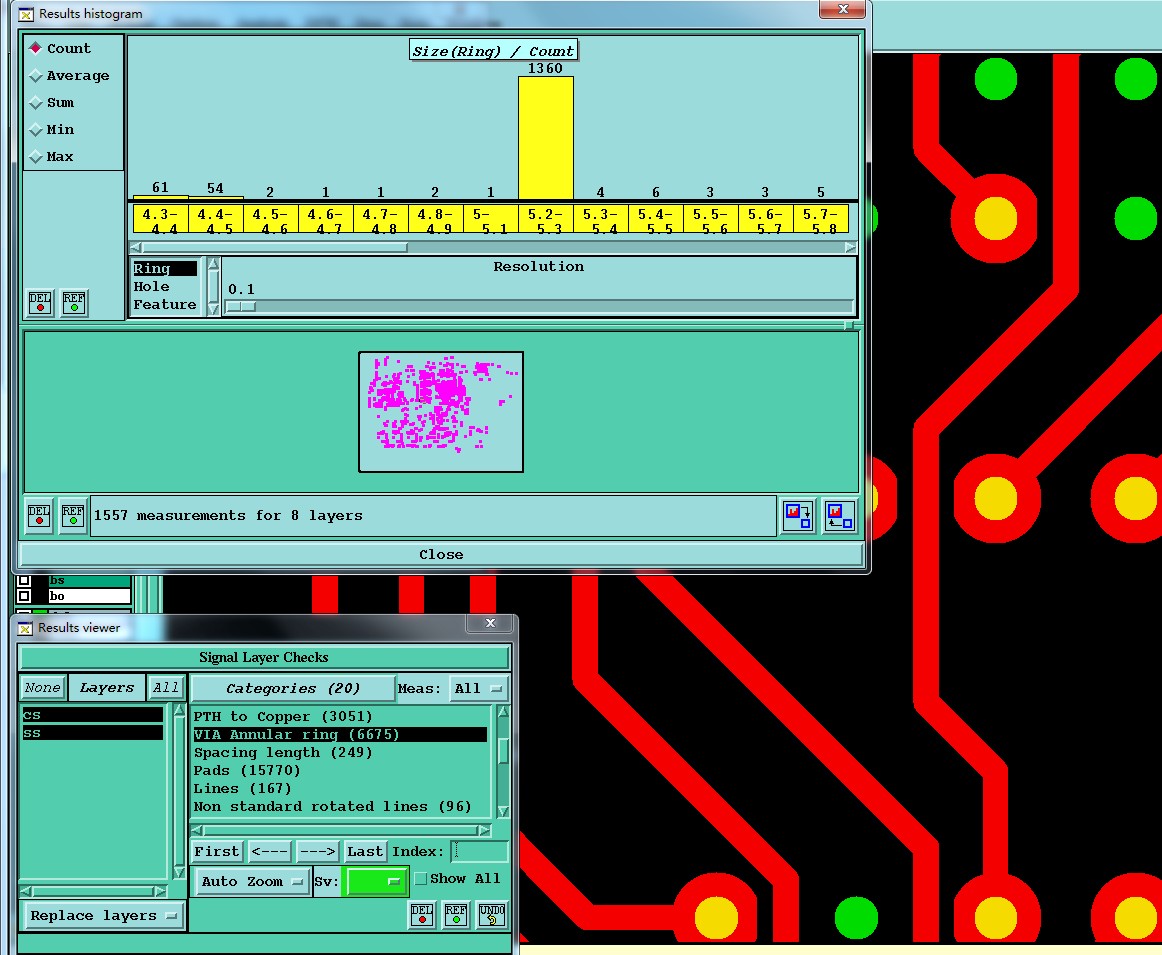Open green Sv color dropdown
1162x955 pixels.
[x=375, y=882]
